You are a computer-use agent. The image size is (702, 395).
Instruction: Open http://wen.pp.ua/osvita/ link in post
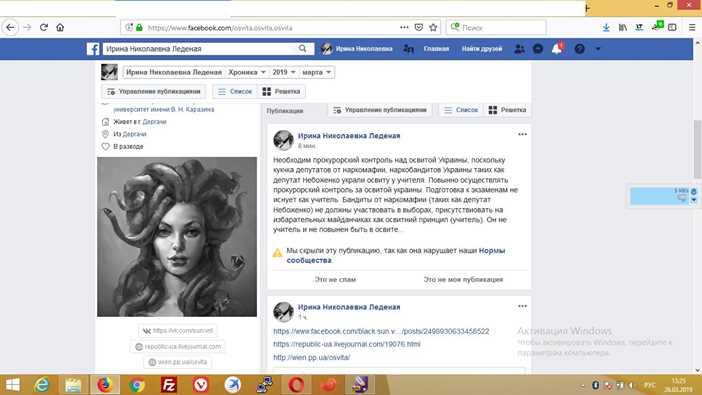click(312, 357)
